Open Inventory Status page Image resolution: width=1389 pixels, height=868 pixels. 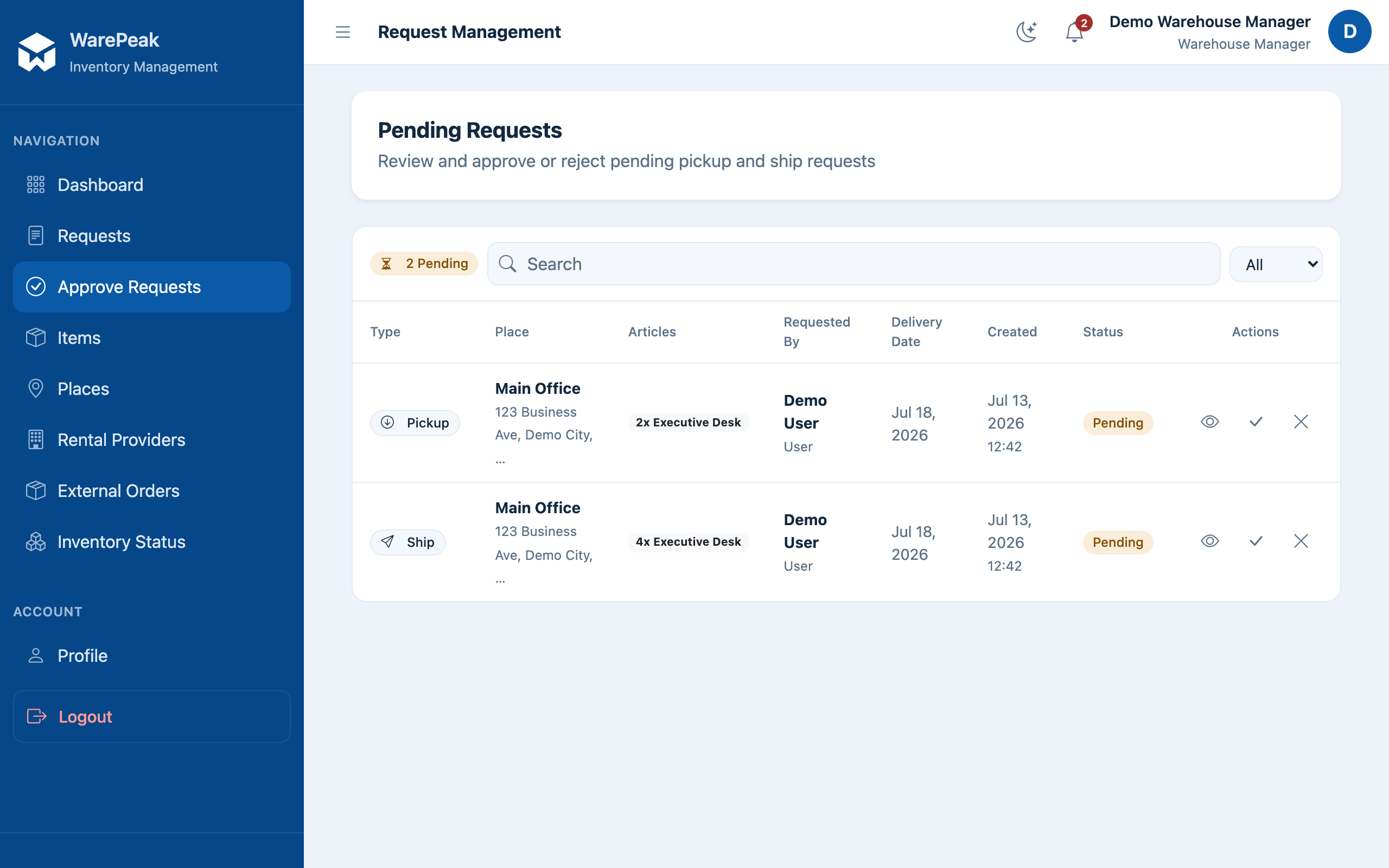click(151, 541)
